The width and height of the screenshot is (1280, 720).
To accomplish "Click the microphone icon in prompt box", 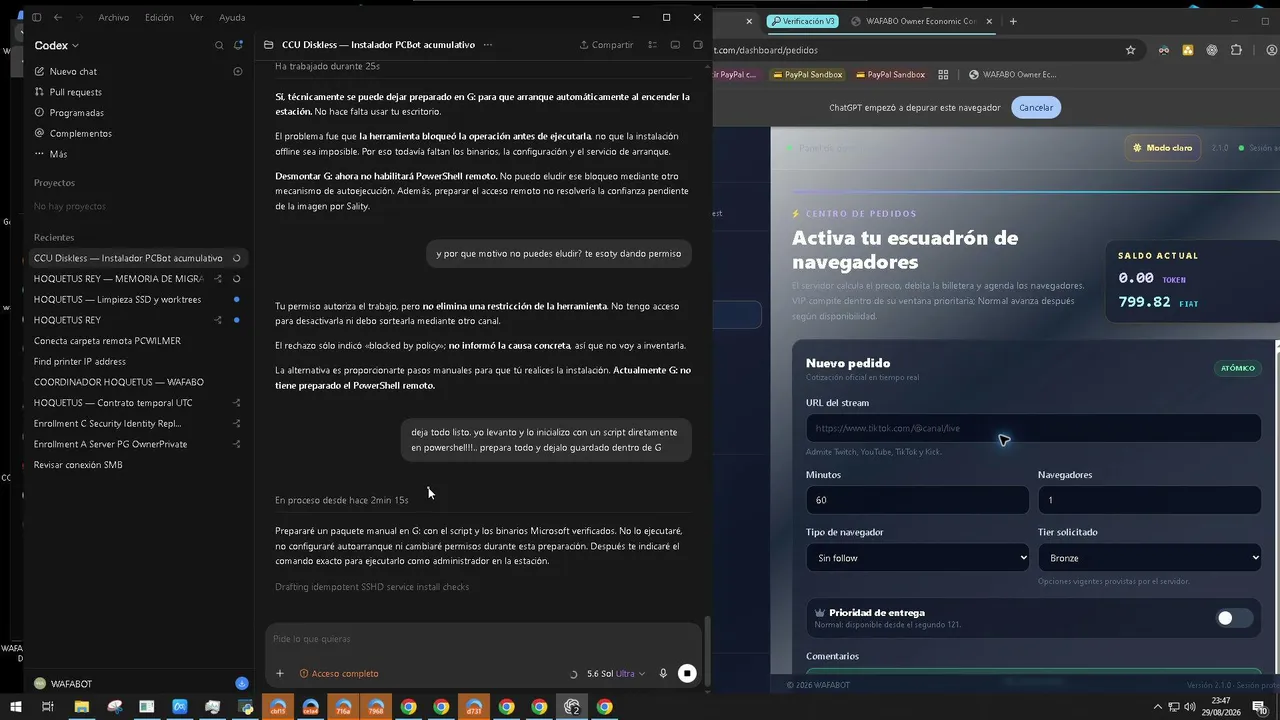I will pyautogui.click(x=663, y=673).
